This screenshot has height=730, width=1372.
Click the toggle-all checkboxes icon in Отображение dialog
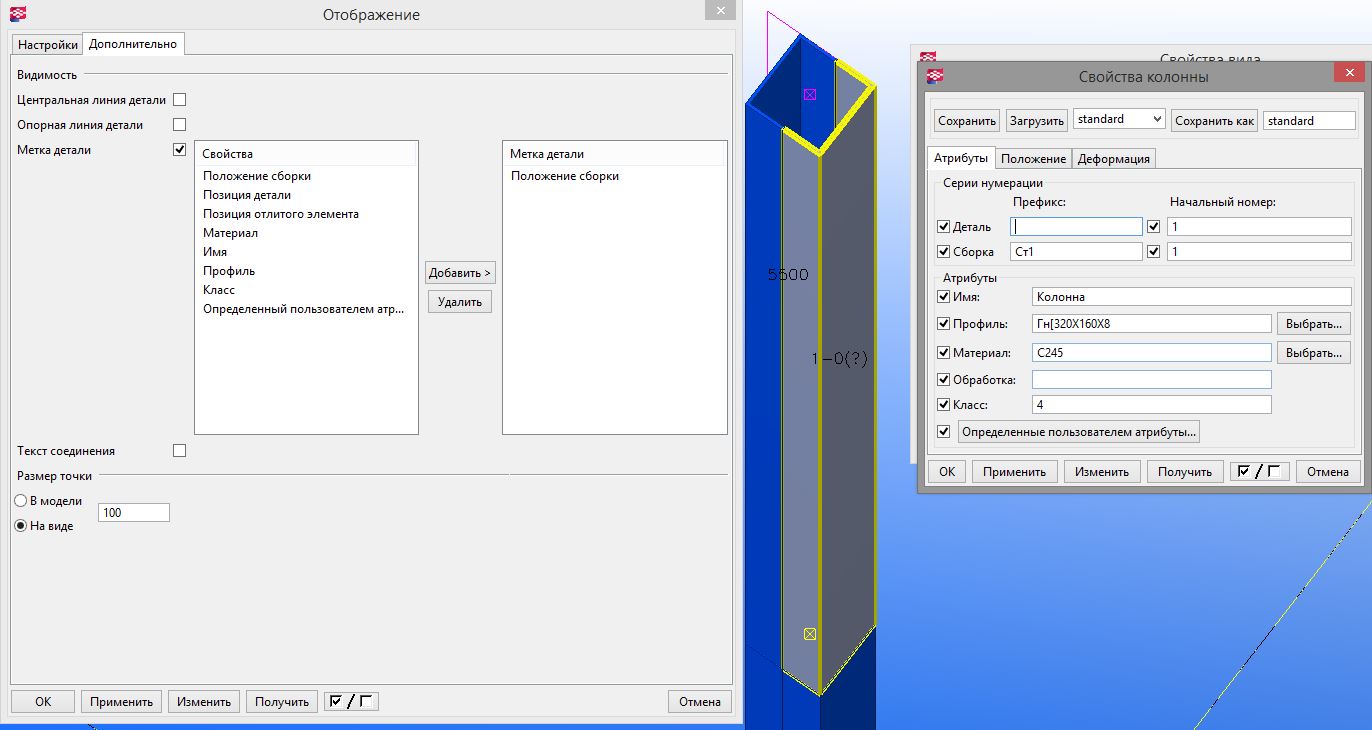click(351, 702)
